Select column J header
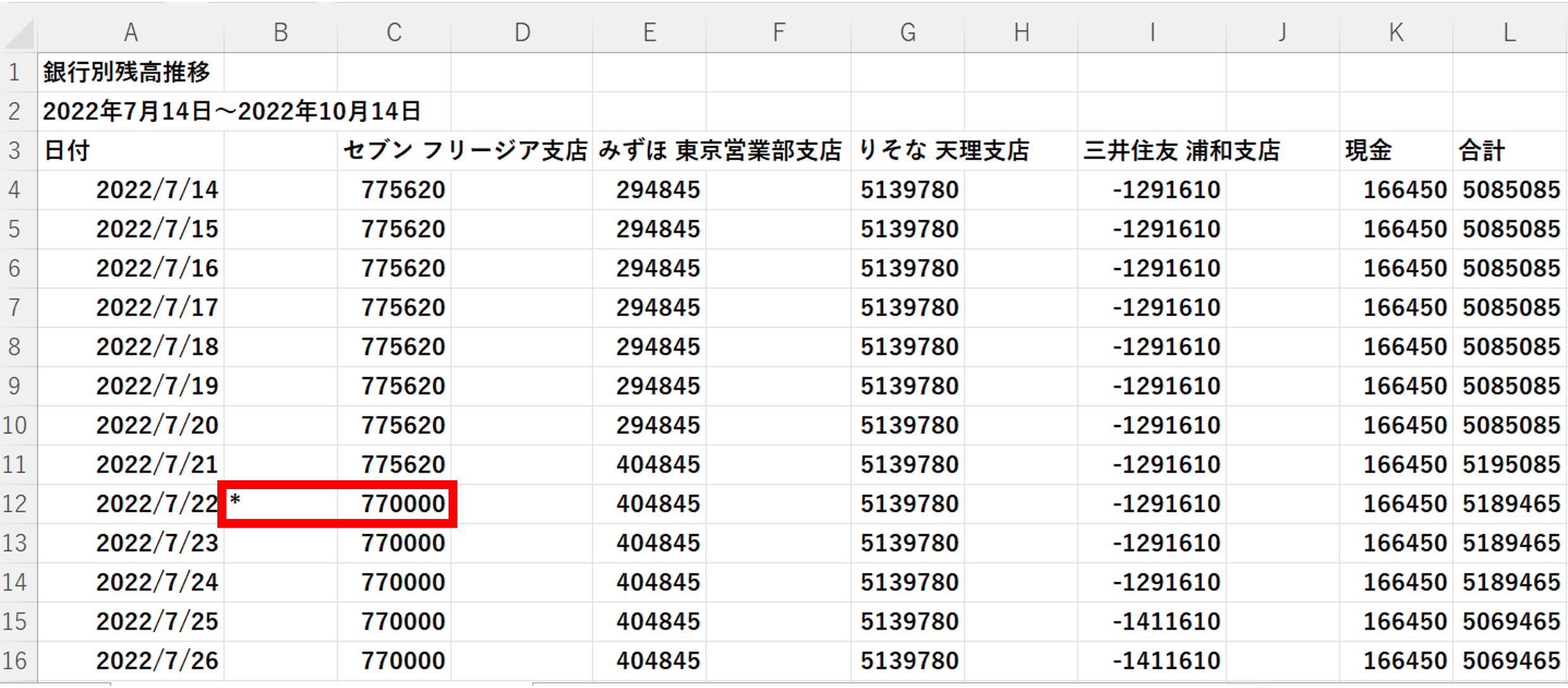 pyautogui.click(x=1283, y=32)
